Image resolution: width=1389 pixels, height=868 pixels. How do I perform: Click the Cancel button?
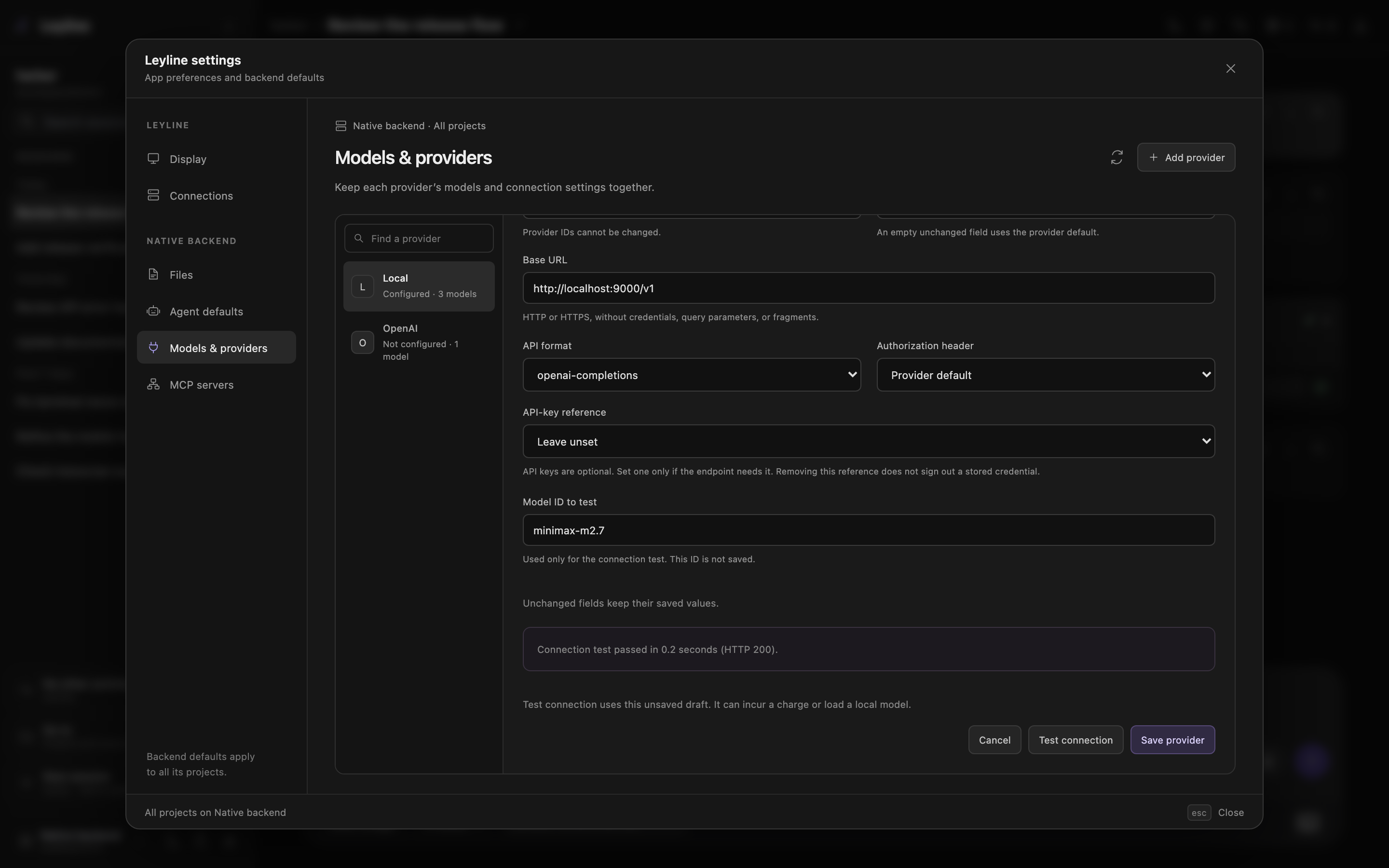(x=994, y=740)
